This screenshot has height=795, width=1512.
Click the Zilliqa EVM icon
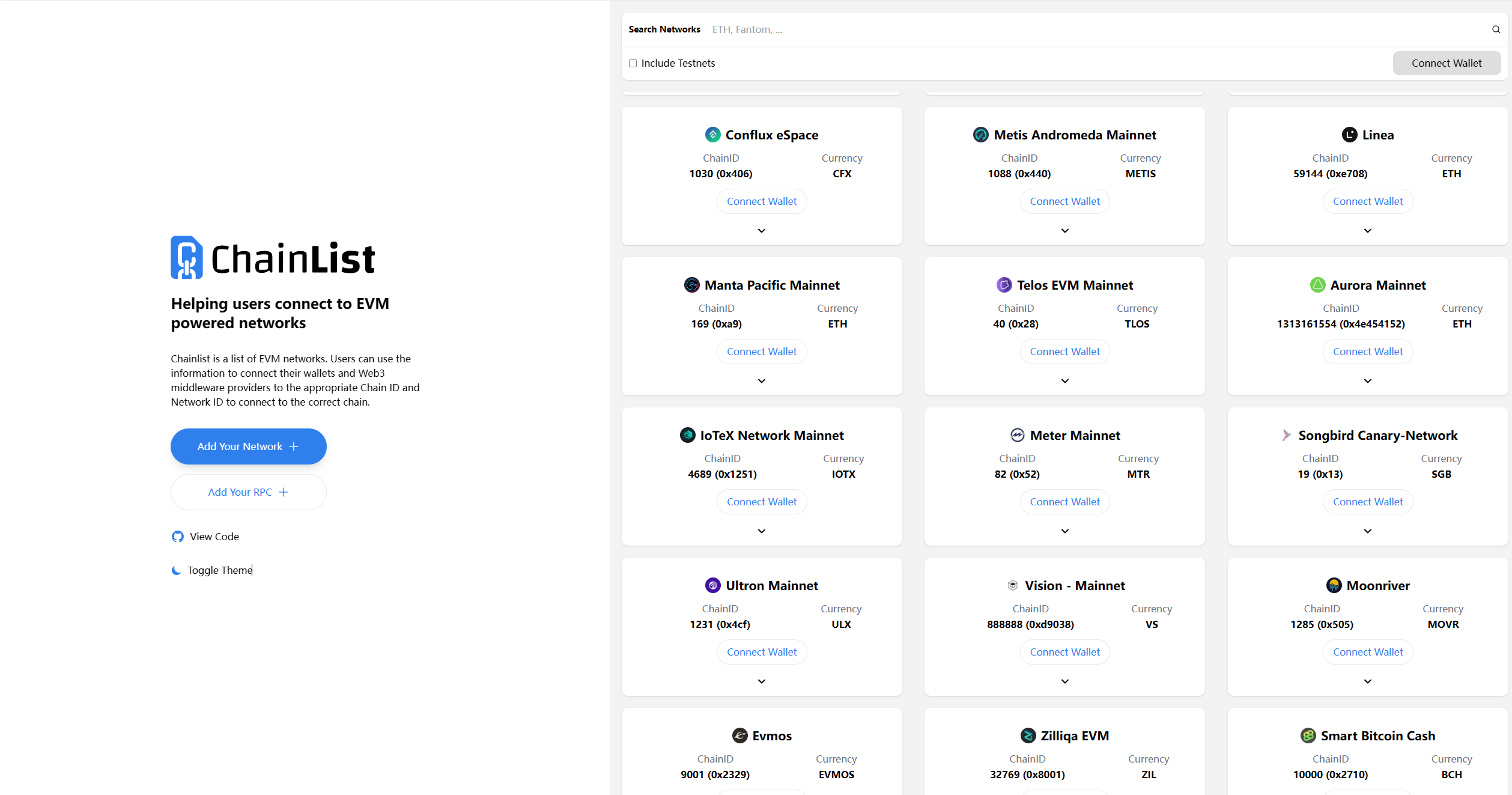[x=1028, y=736]
